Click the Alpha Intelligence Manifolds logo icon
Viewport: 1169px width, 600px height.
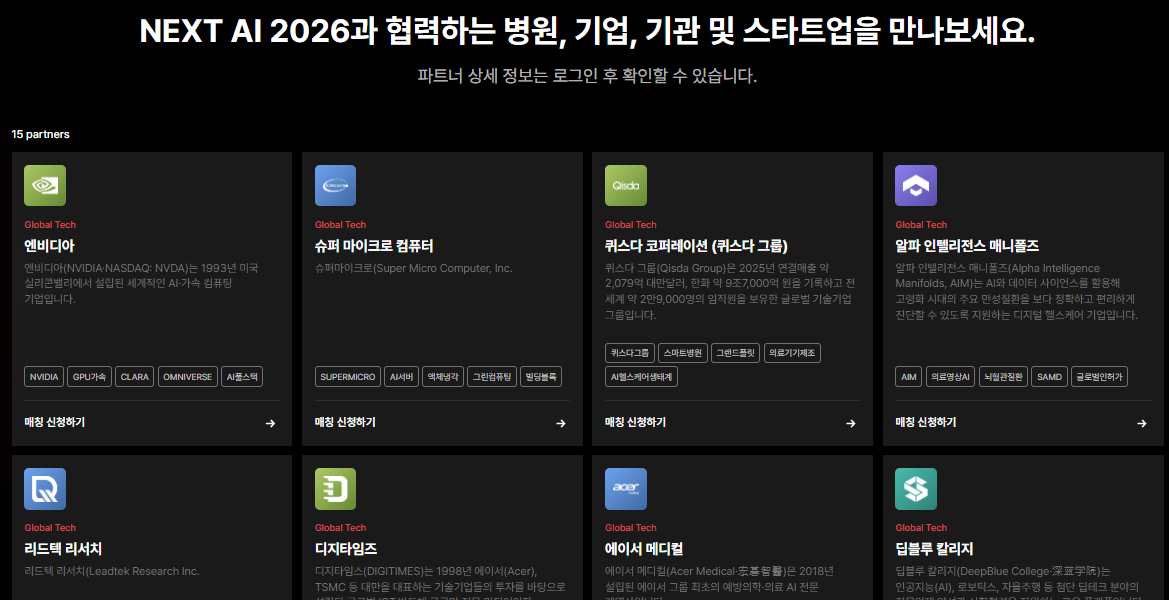916,186
